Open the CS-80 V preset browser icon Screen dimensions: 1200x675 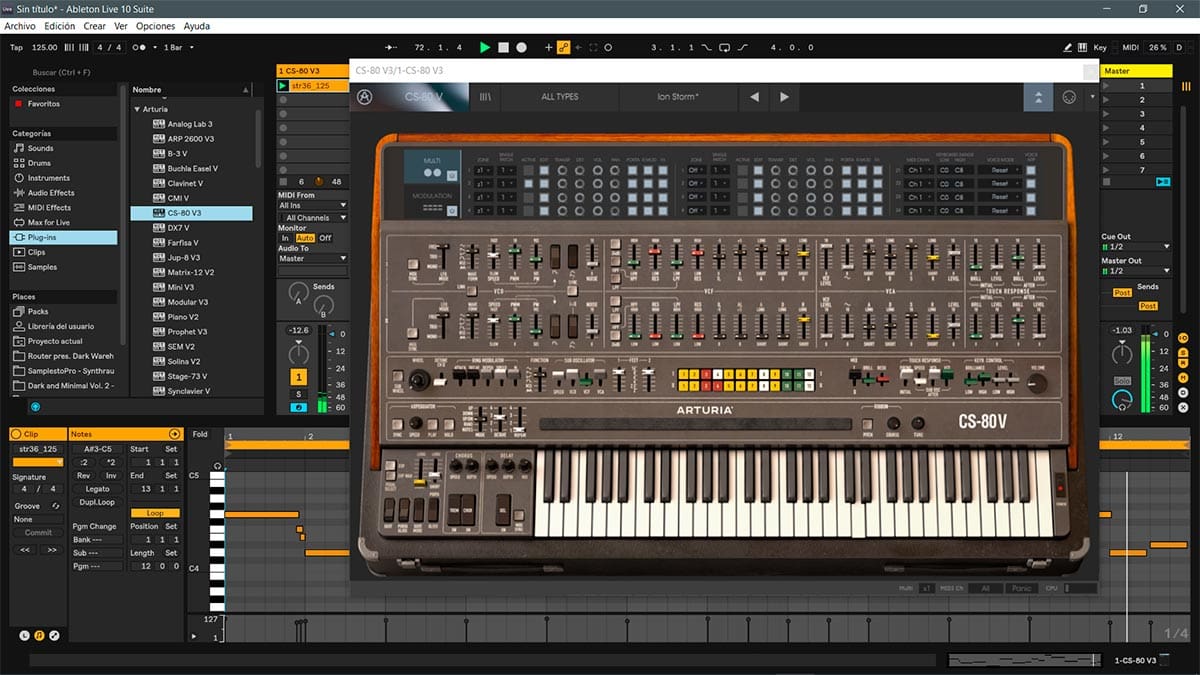coord(486,97)
